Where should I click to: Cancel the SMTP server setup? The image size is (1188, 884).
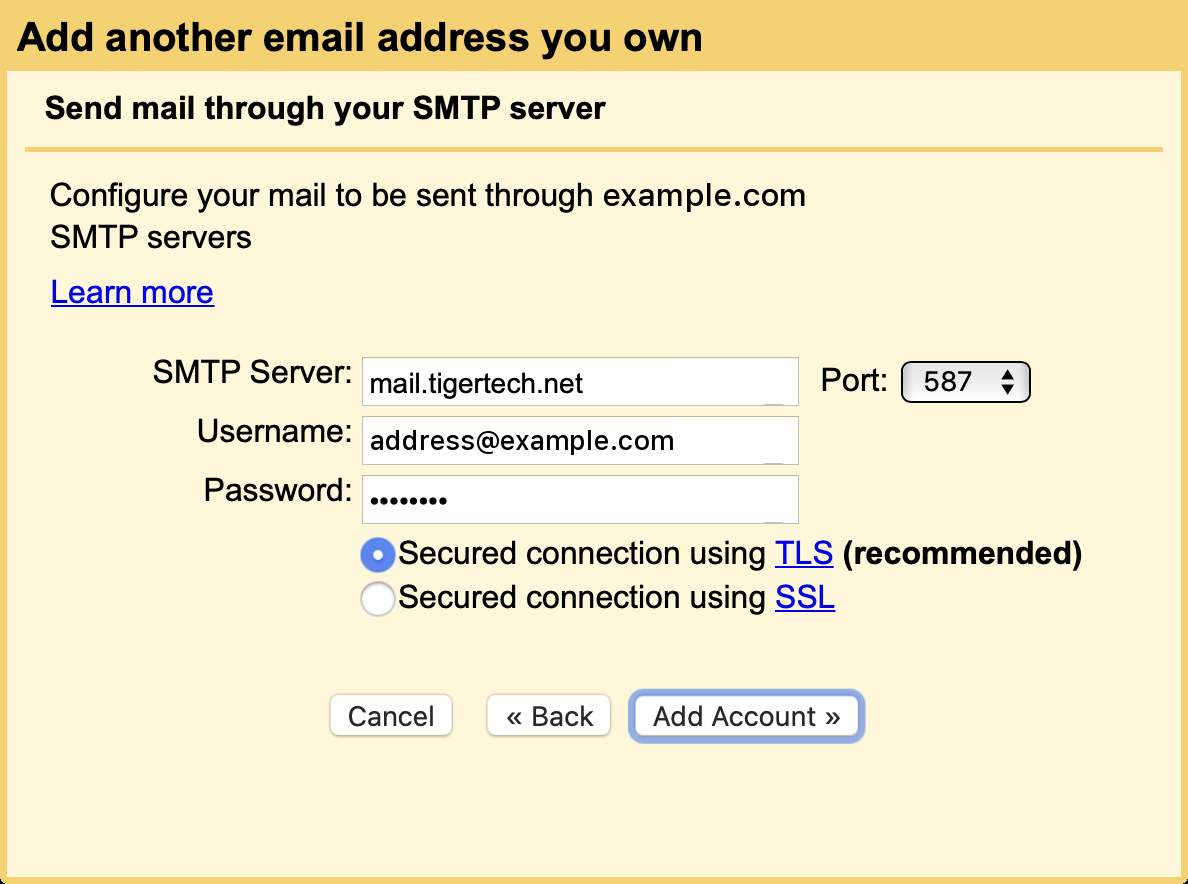[390, 715]
